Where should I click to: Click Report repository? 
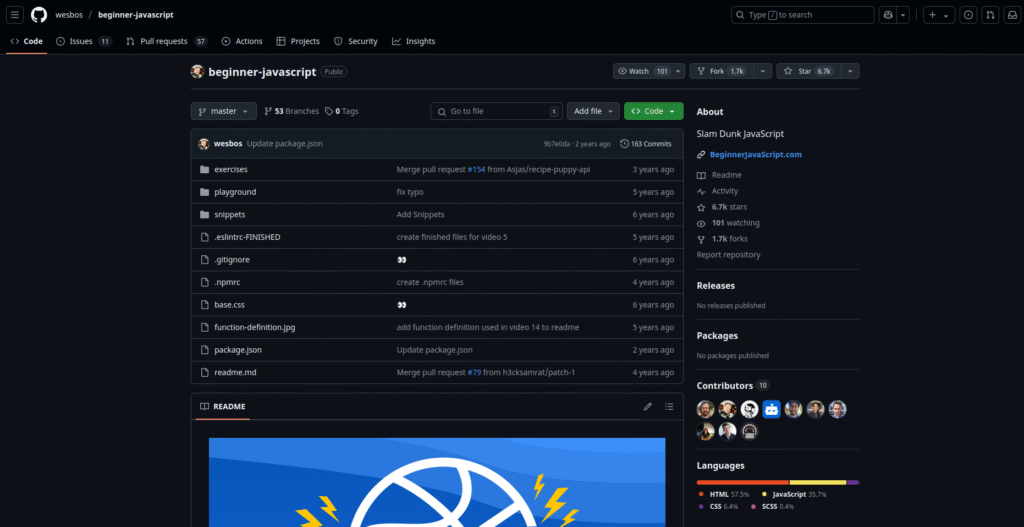(728, 255)
